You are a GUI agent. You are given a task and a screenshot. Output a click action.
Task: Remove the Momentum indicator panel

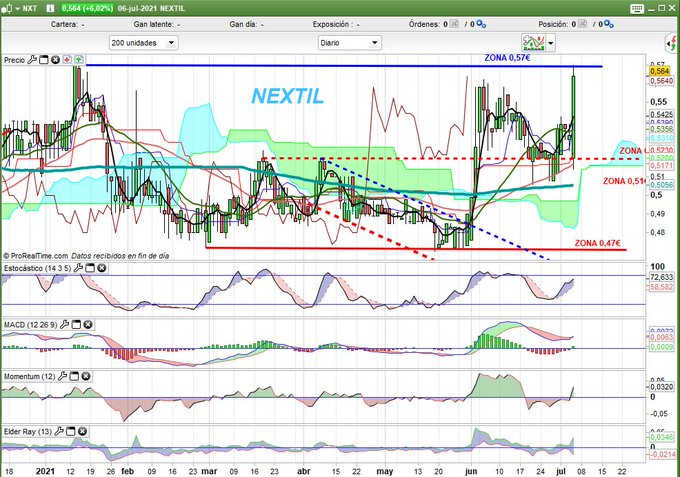pyautogui.click(x=86, y=376)
